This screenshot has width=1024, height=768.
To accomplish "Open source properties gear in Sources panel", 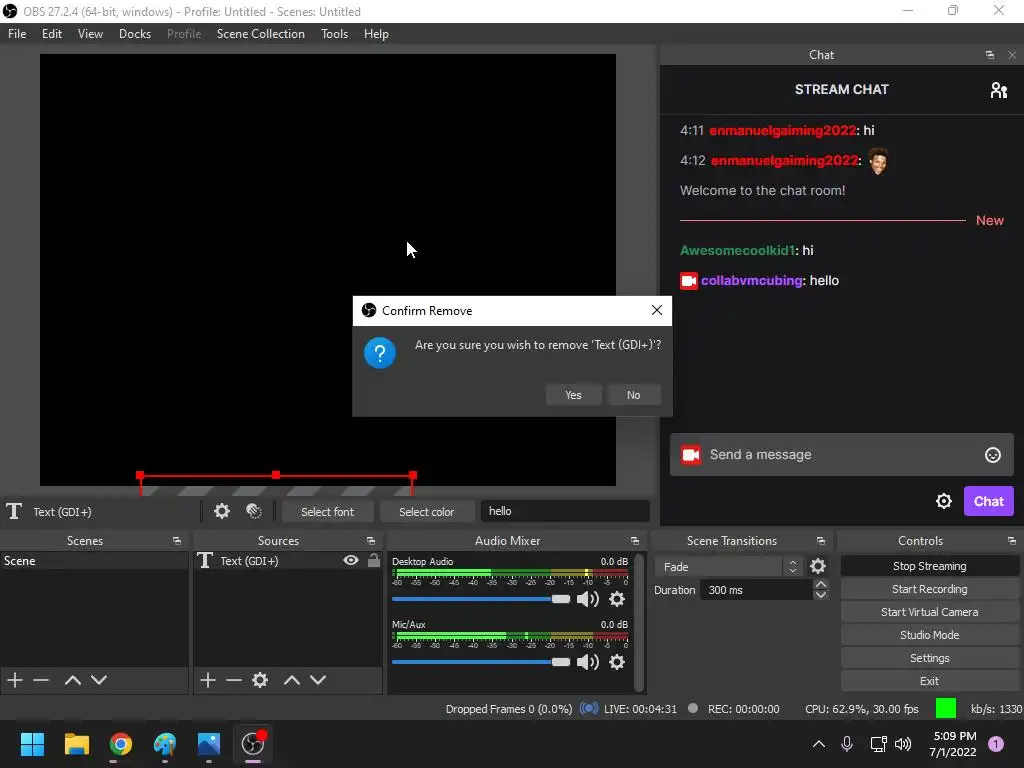I will (260, 680).
